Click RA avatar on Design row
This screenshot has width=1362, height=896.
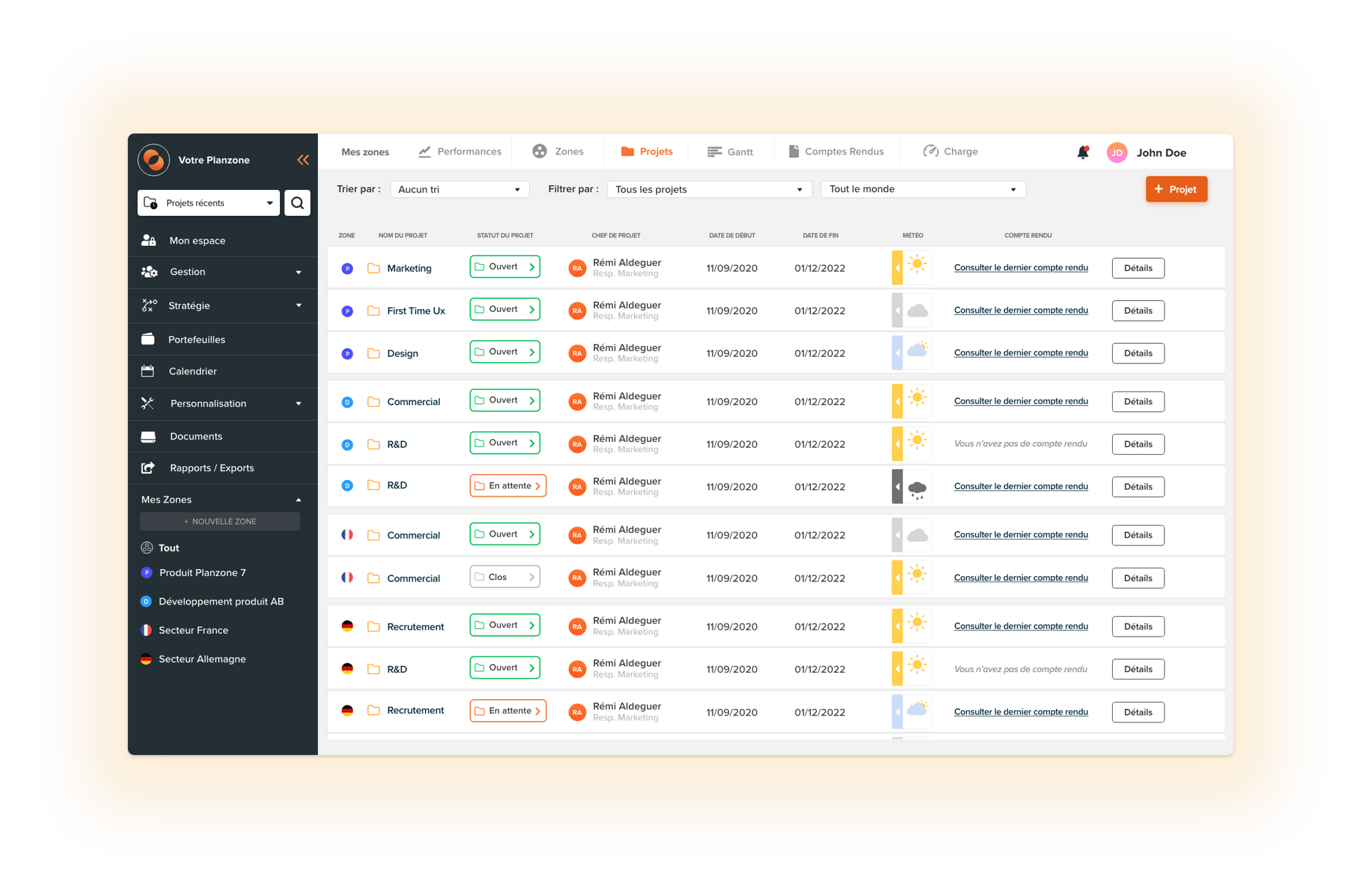tap(577, 353)
